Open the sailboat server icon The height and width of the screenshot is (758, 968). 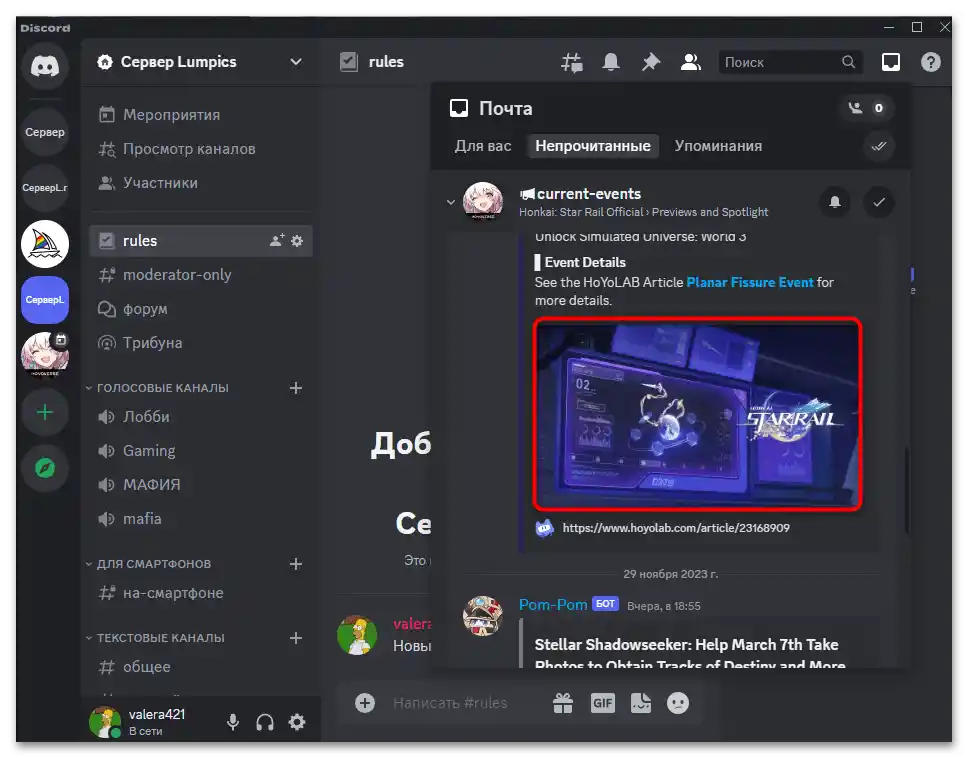click(45, 244)
